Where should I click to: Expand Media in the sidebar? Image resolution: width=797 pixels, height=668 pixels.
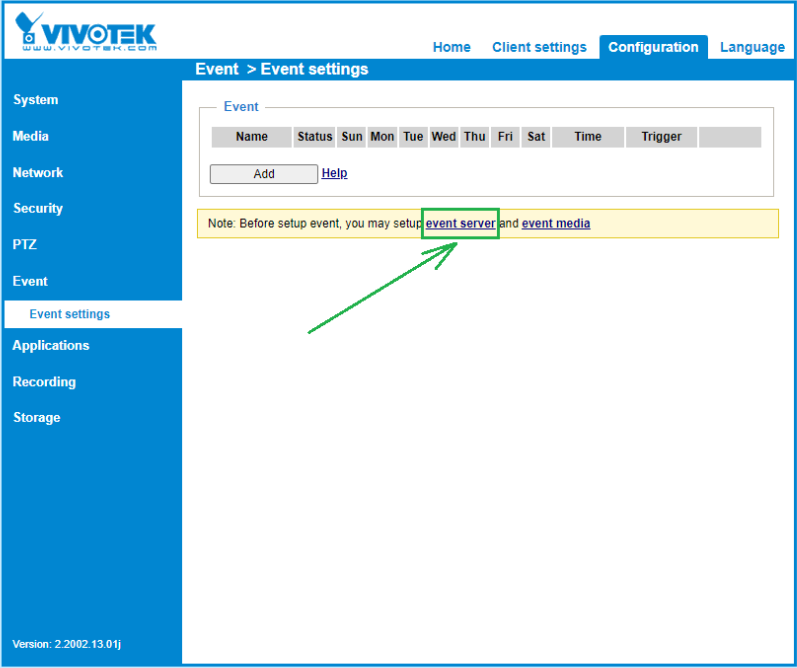click(x=30, y=136)
